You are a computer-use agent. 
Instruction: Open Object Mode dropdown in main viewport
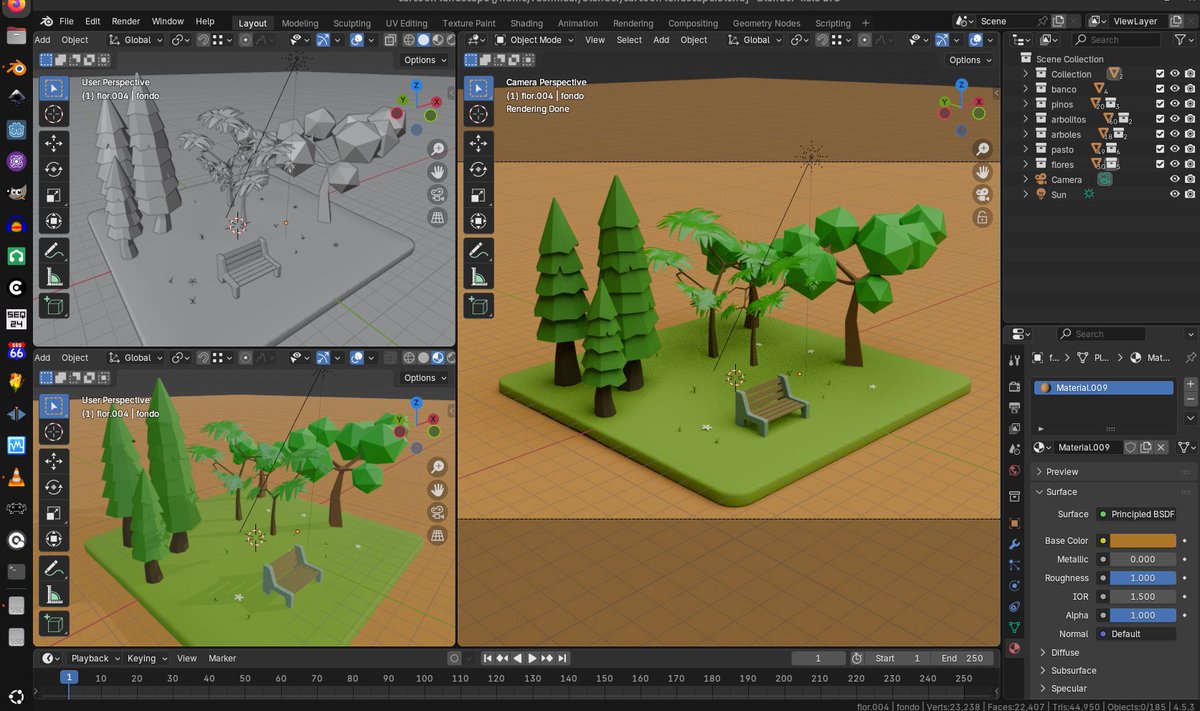pyautogui.click(x=534, y=40)
